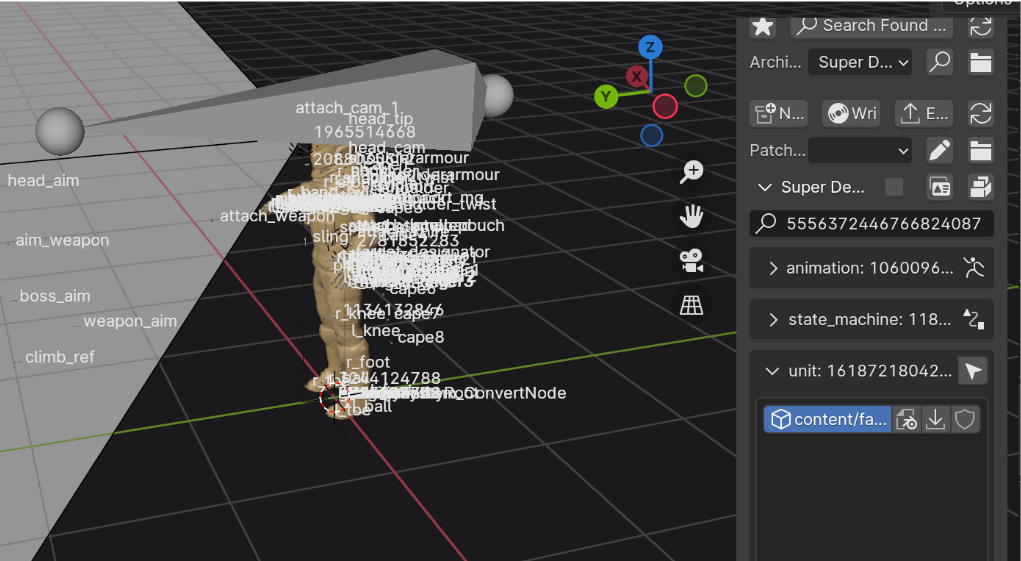Click the weapon_aim bone label

[130, 321]
